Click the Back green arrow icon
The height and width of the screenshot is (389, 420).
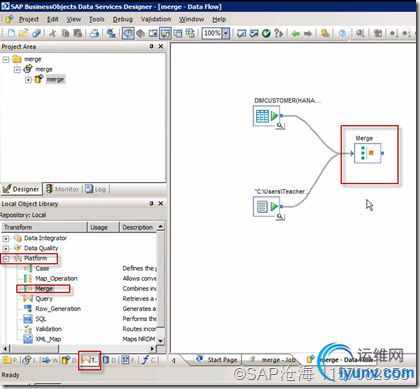(295, 33)
